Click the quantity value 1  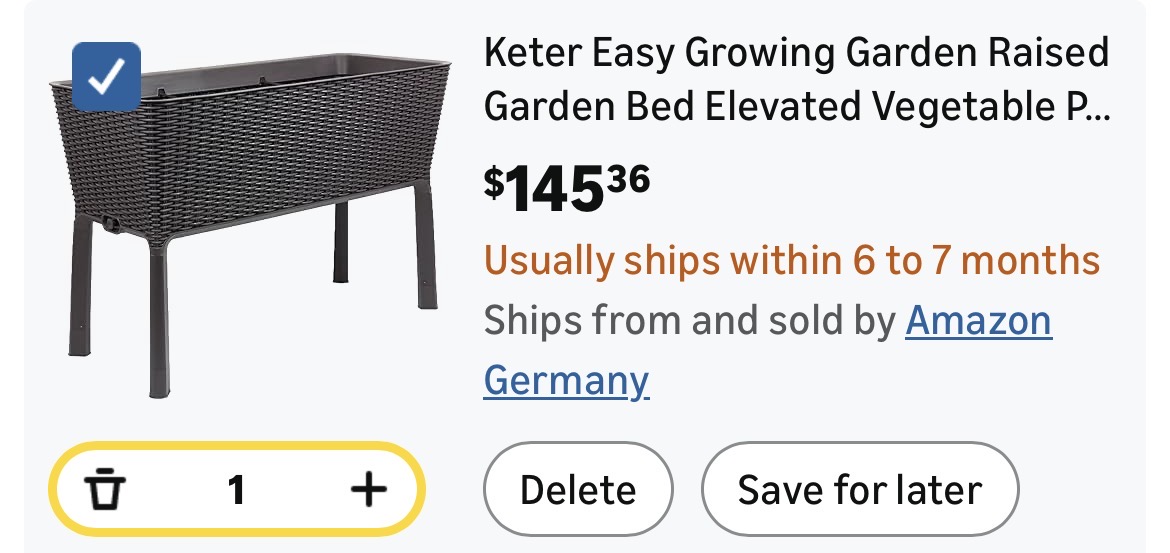236,490
